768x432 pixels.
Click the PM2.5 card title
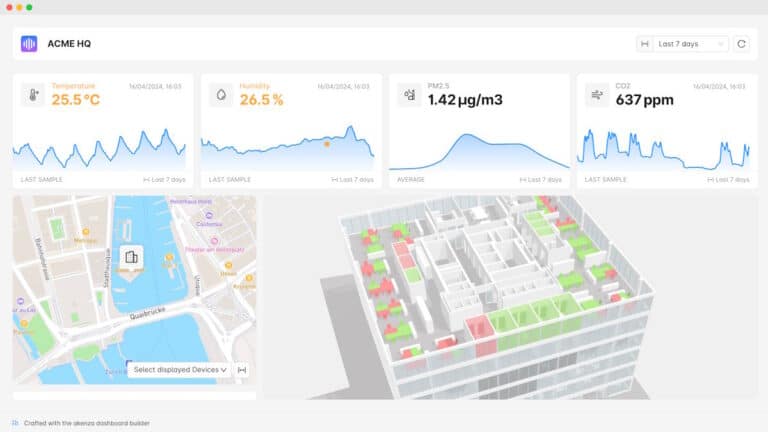coord(438,86)
